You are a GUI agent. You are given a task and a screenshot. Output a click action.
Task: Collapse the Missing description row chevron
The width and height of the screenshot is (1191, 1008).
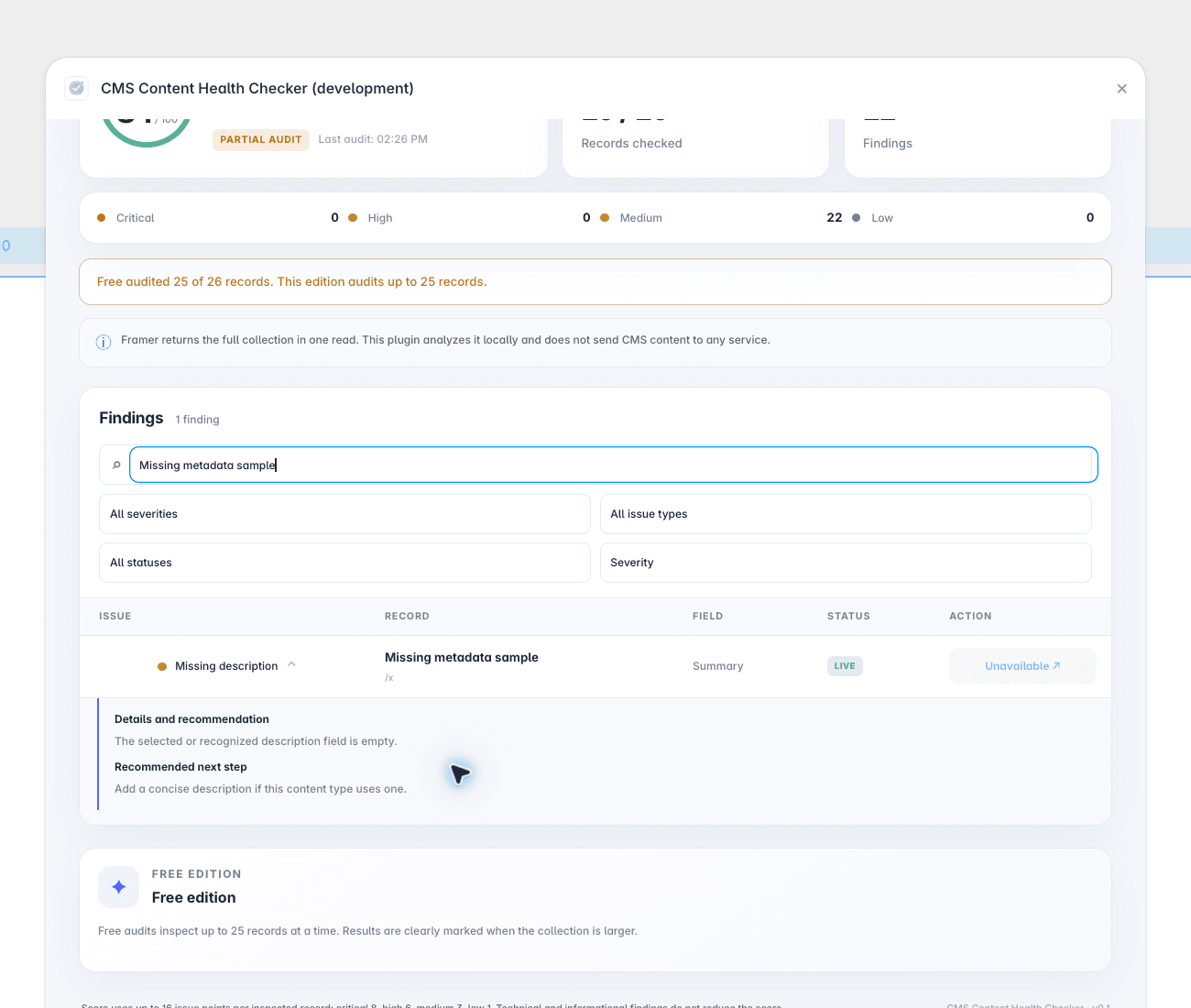click(292, 664)
